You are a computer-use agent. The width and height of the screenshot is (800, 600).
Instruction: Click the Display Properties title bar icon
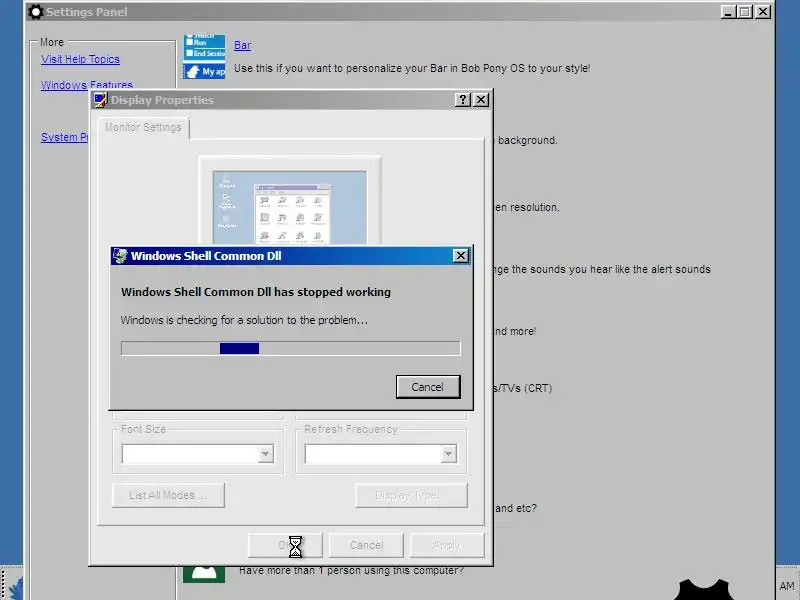point(101,99)
